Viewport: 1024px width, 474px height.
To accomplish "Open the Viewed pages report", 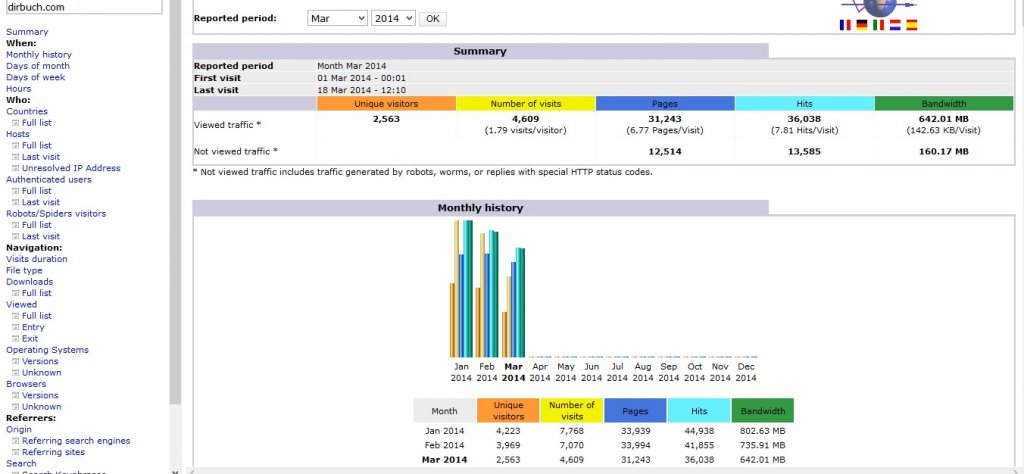I will 22,304.
